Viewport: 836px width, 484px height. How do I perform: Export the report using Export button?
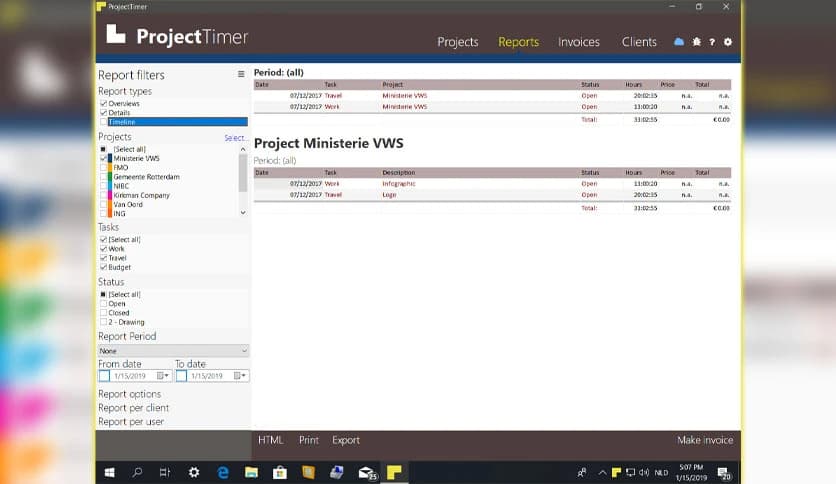click(345, 440)
